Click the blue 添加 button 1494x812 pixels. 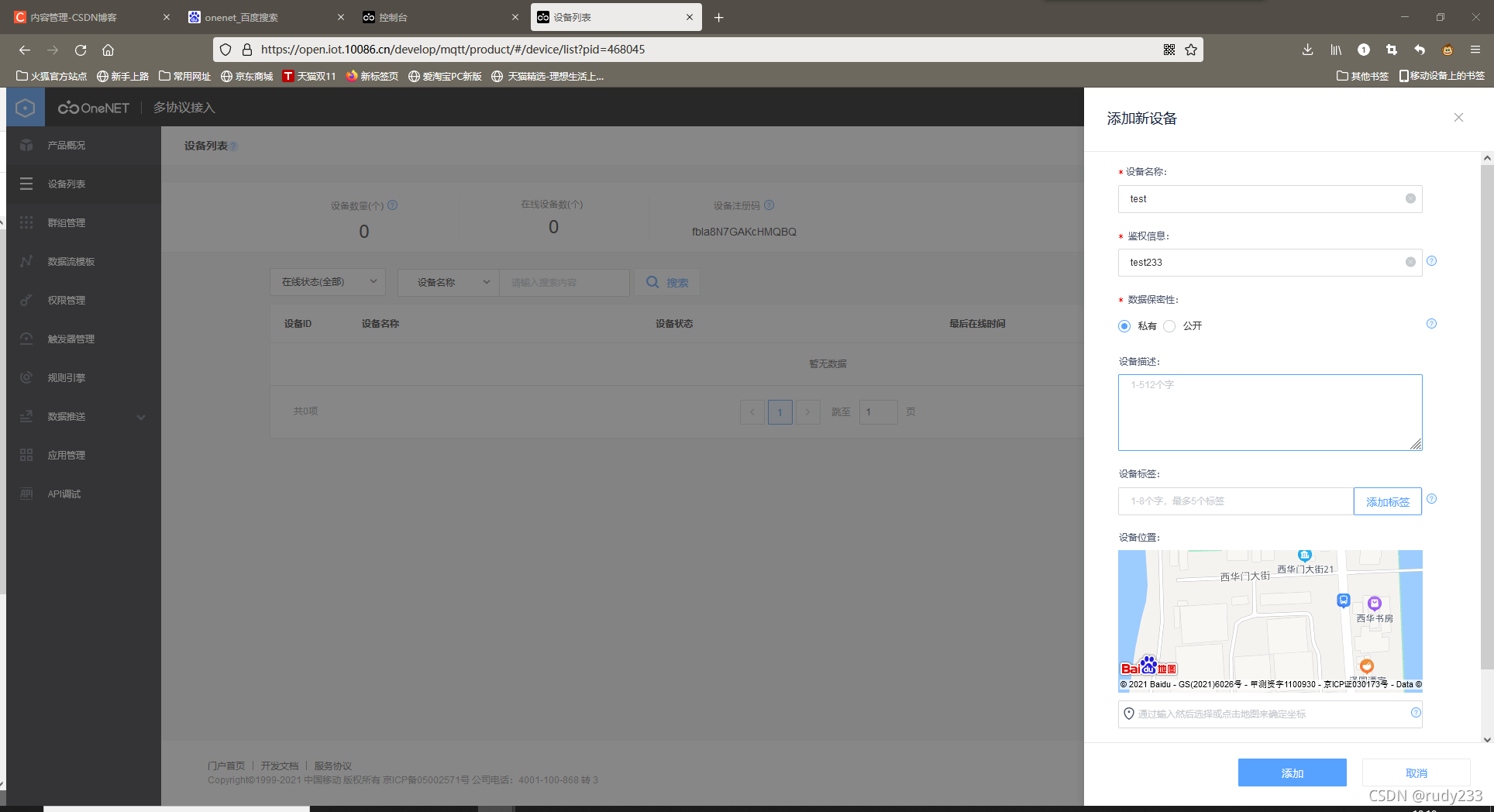1292,772
